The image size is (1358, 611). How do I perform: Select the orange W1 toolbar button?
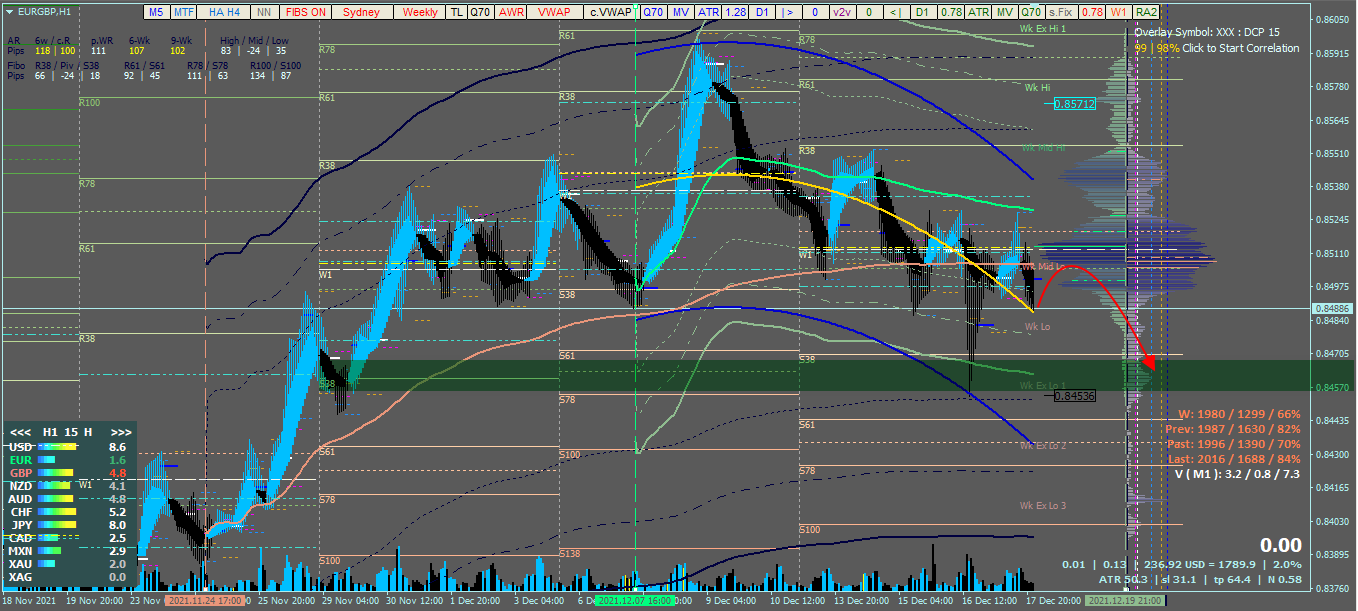tap(1118, 12)
